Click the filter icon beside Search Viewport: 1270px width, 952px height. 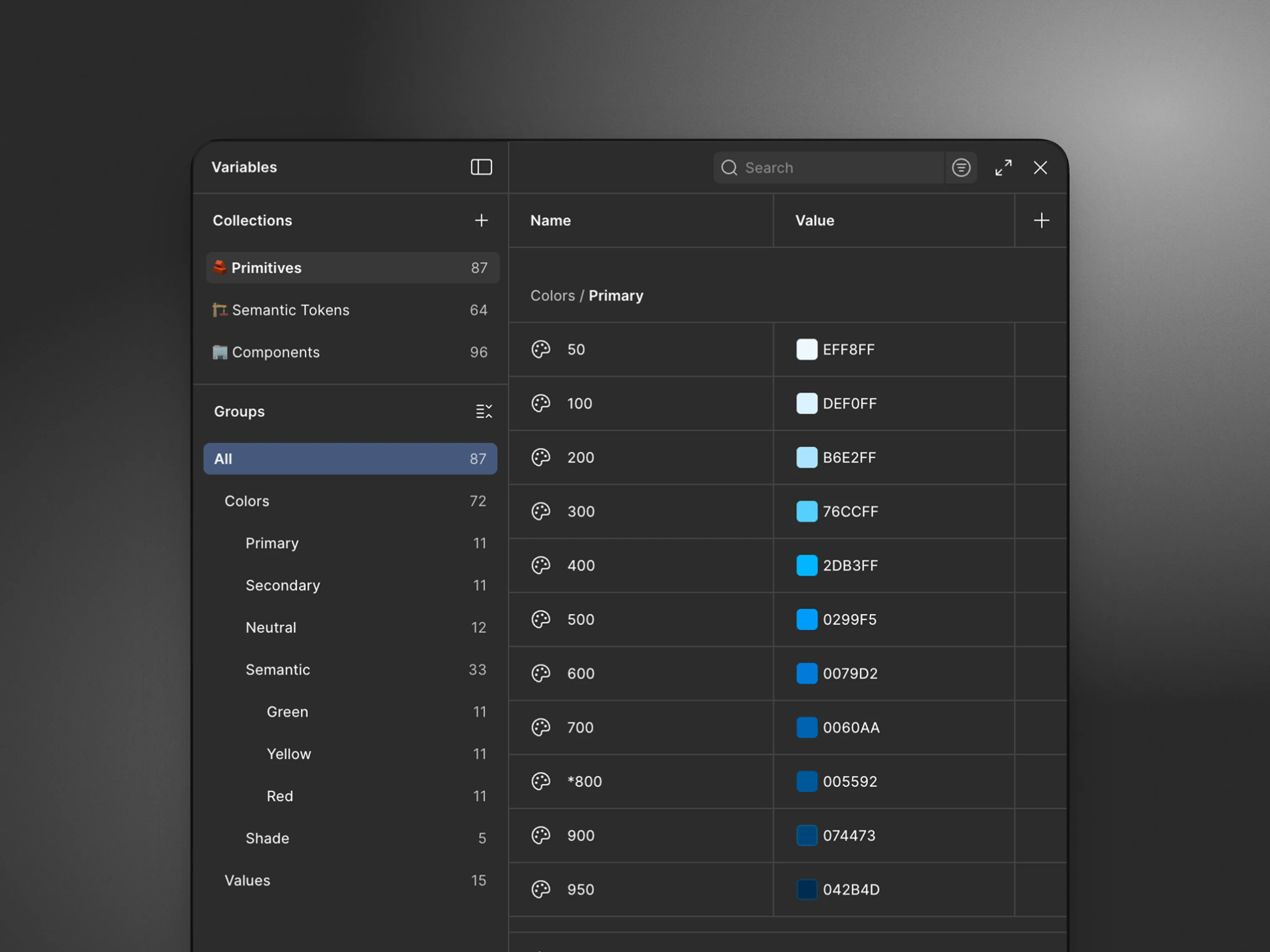[x=961, y=168]
